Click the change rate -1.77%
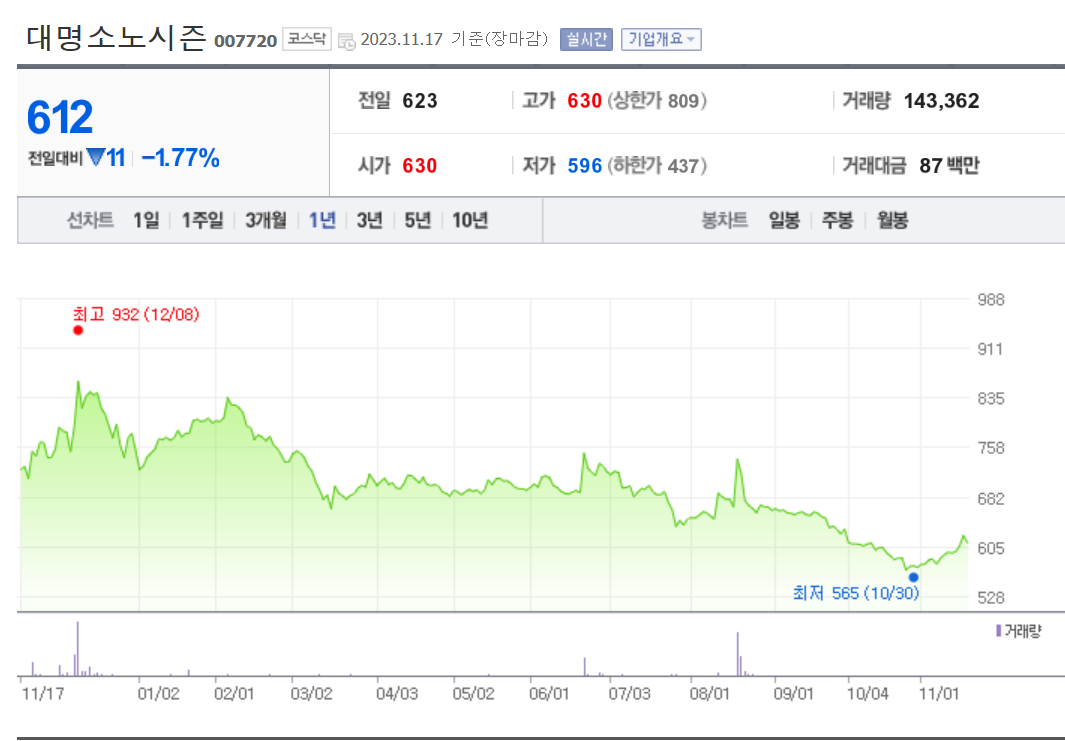This screenshot has width=1065, height=741. [180, 158]
